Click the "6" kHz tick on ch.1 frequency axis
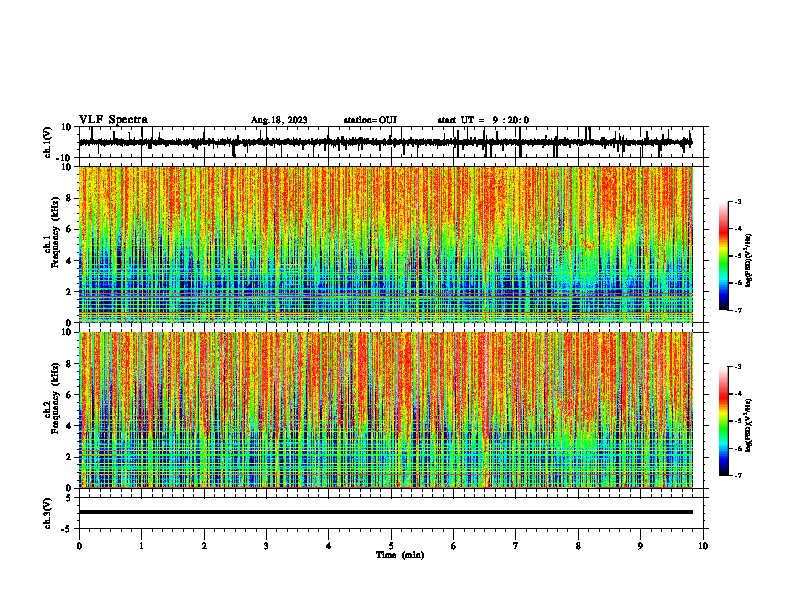Viewport: 792px width, 612px height. pyautogui.click(x=70, y=229)
